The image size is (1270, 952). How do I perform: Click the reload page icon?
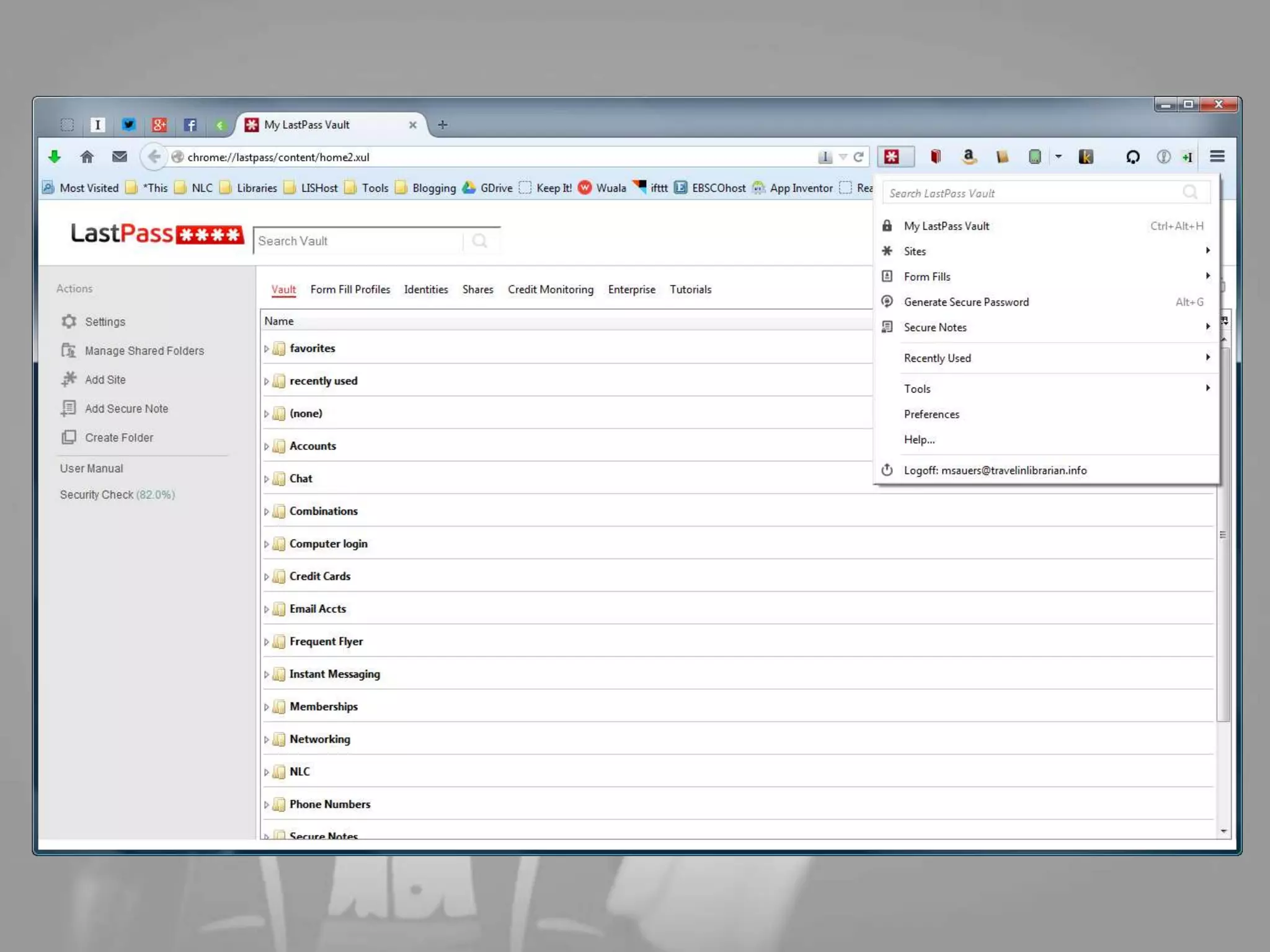pyautogui.click(x=858, y=157)
